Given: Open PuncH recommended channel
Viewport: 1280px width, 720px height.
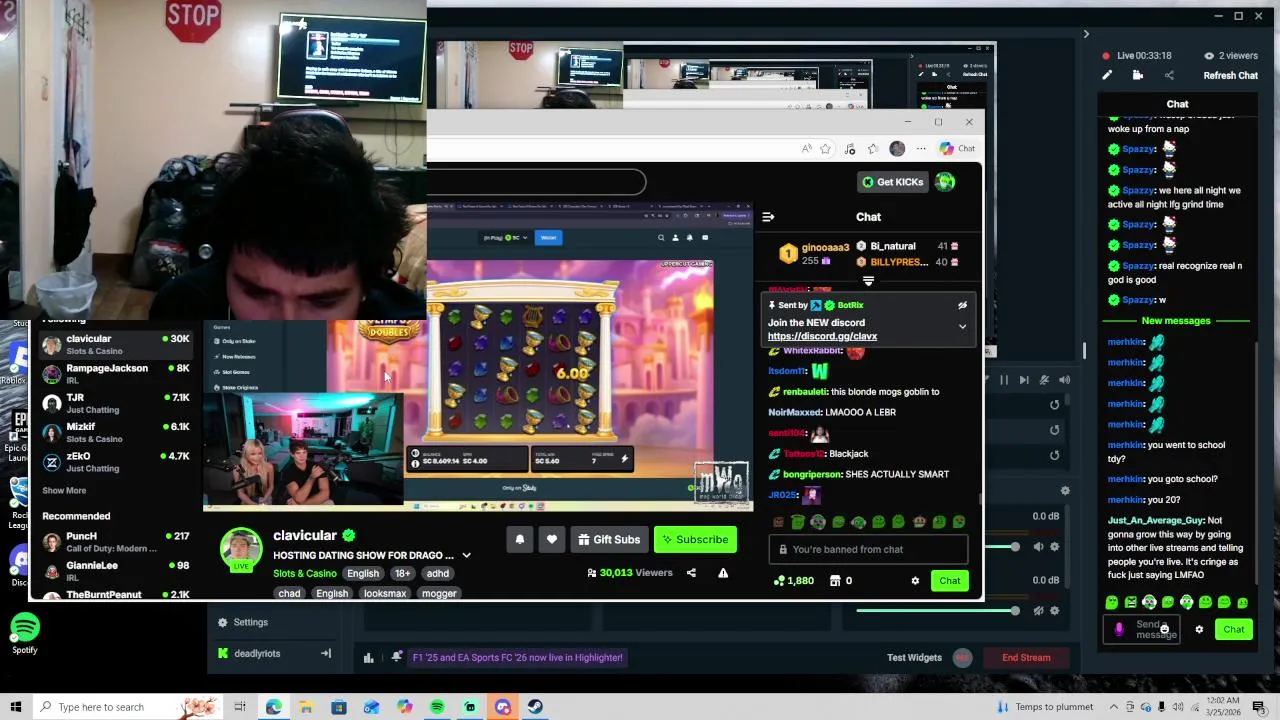Looking at the screenshot, I should pyautogui.click(x=115, y=541).
